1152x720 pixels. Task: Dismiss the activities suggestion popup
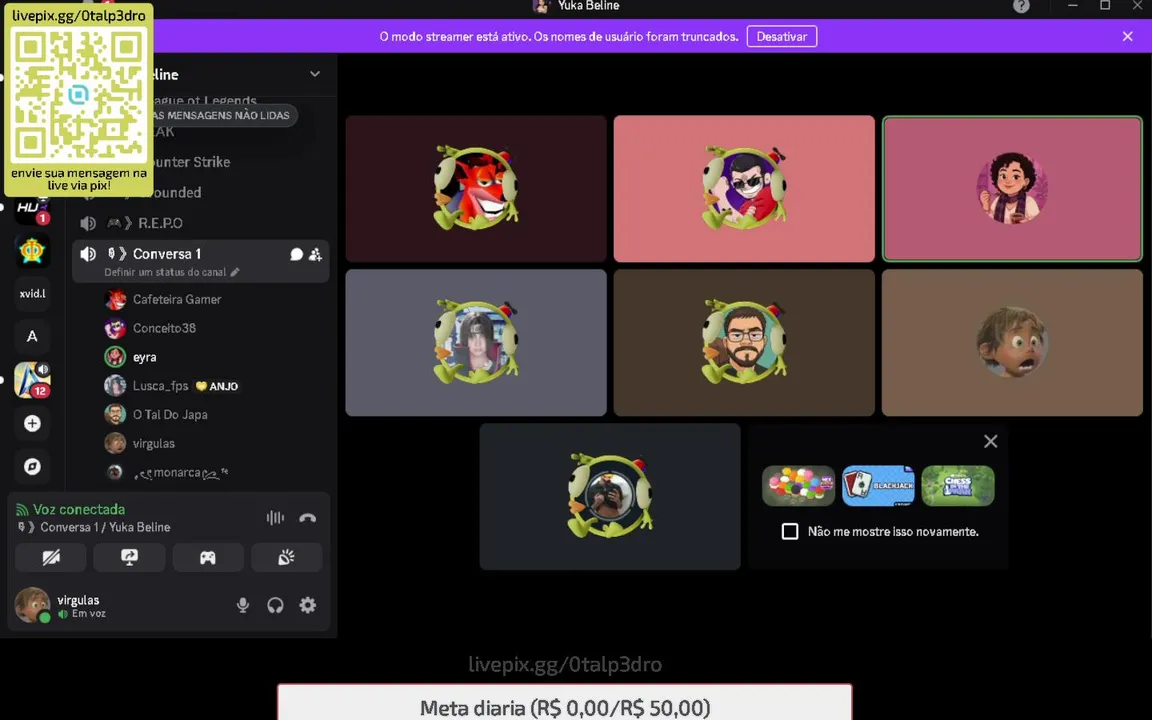tap(990, 441)
